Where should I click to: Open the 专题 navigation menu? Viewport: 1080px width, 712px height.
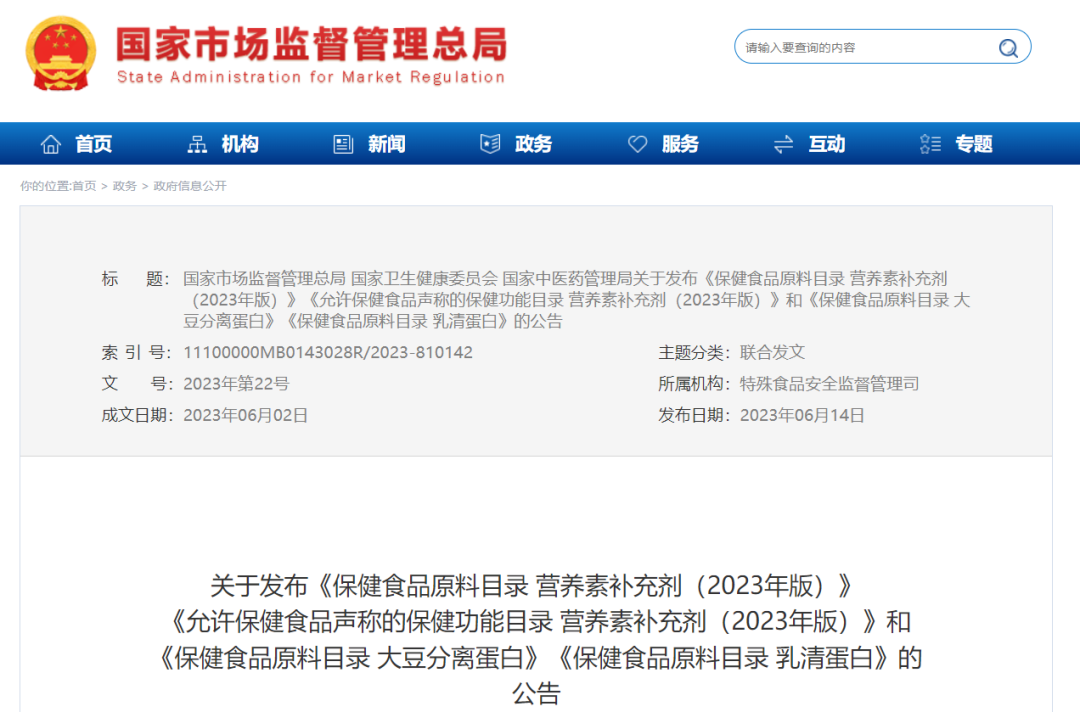pos(973,144)
